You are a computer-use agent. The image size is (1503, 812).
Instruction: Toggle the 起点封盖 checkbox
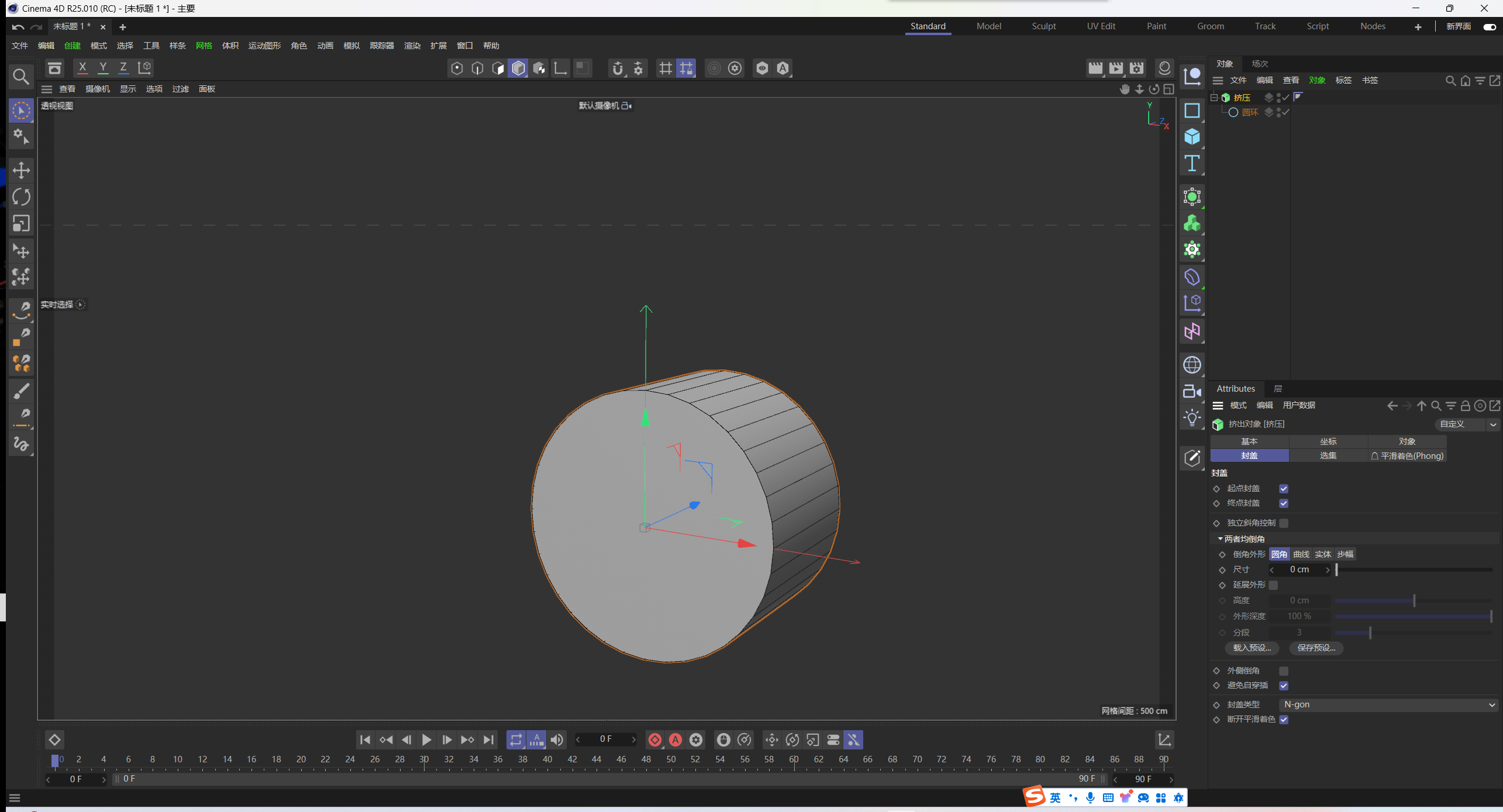point(1284,489)
